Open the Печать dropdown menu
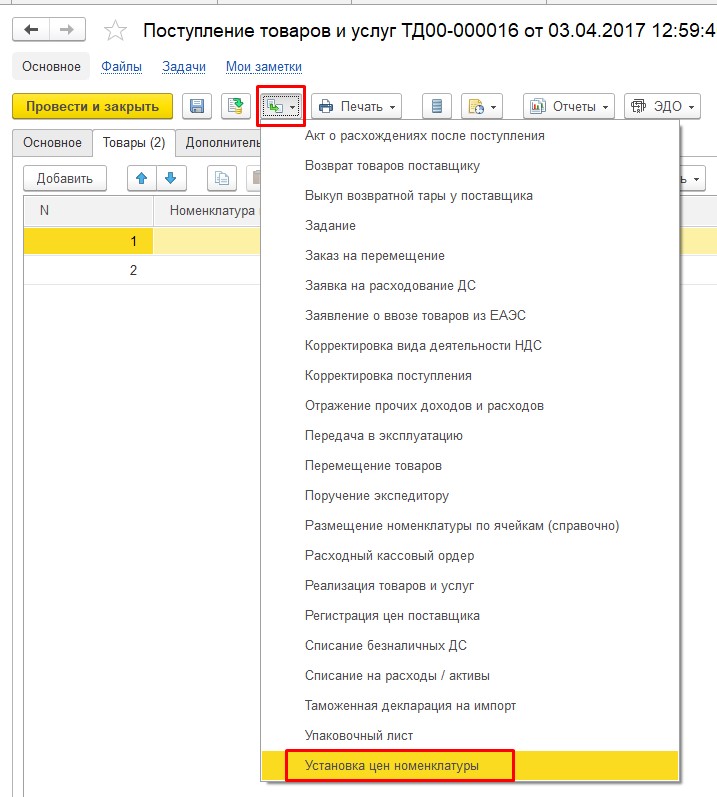The image size is (717, 797). [x=356, y=106]
